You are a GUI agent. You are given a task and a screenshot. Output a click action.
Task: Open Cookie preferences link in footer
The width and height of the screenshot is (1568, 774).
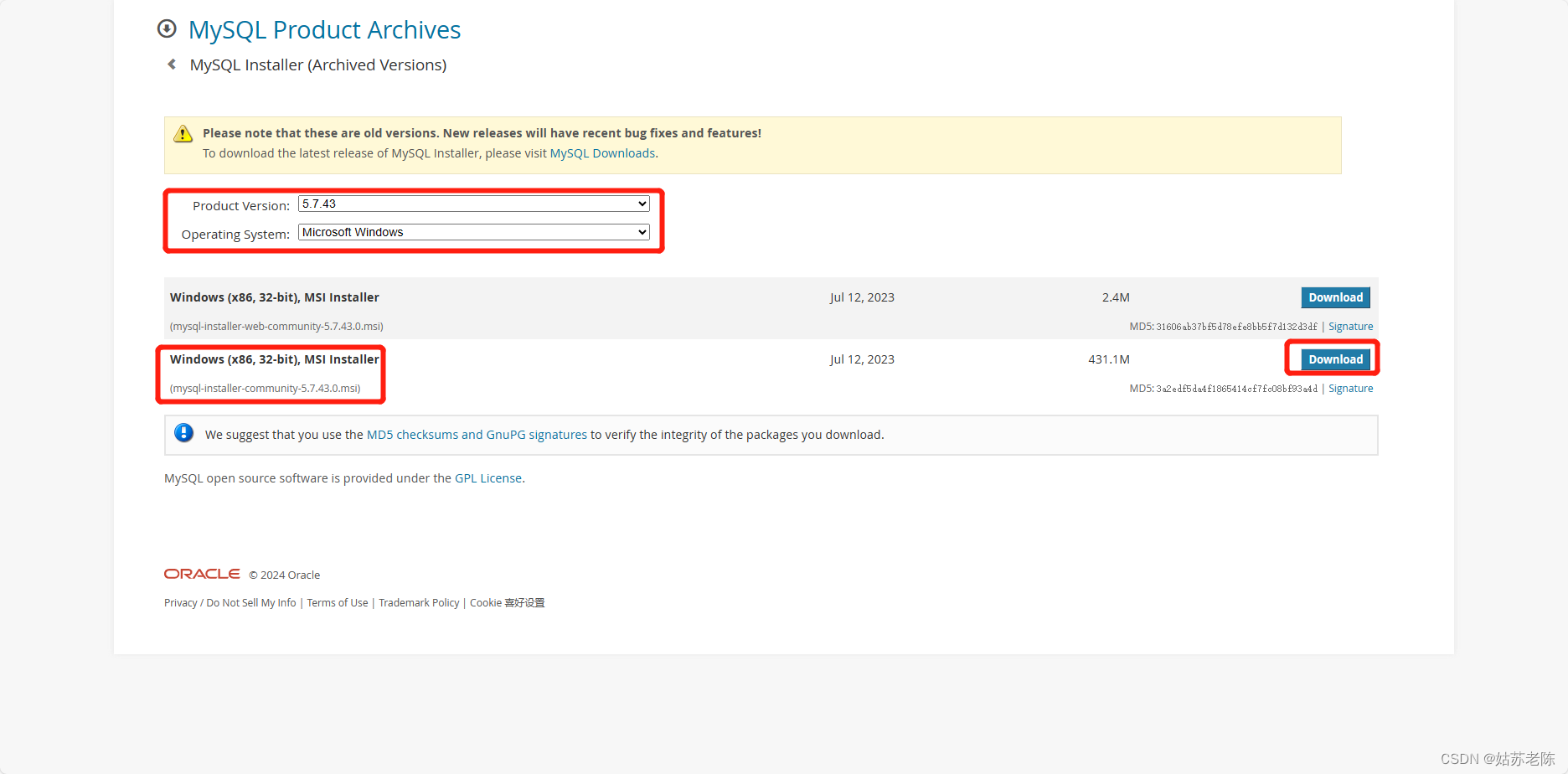507,603
